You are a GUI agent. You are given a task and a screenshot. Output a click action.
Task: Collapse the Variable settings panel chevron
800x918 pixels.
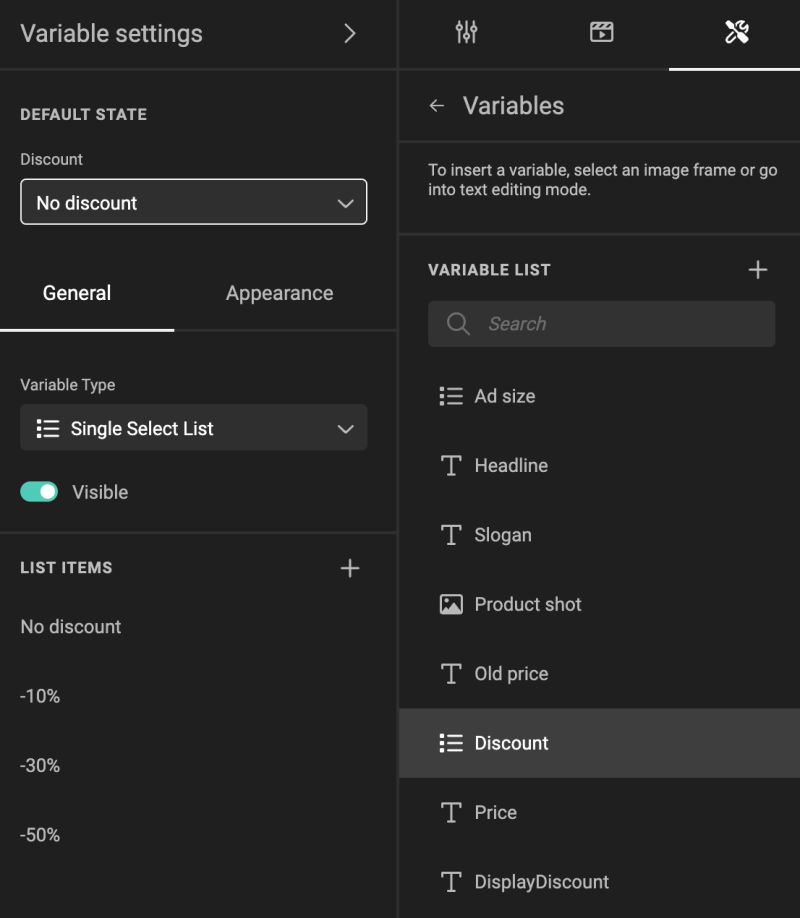(349, 34)
